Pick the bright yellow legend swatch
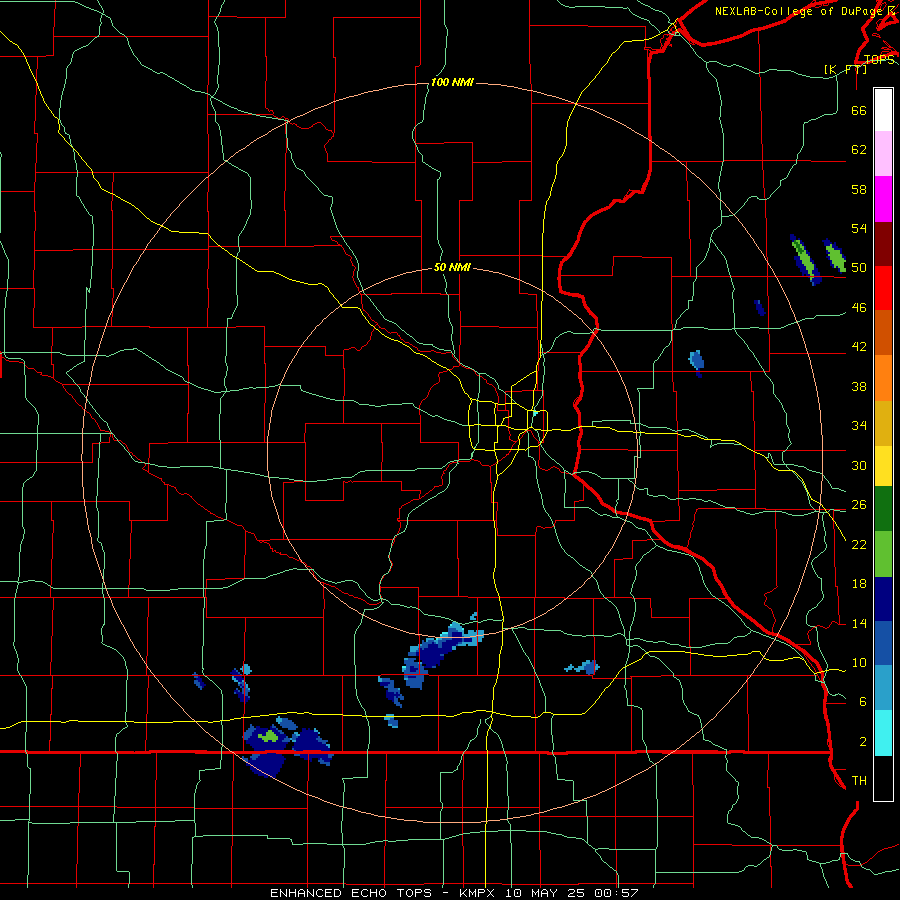 pos(883,465)
